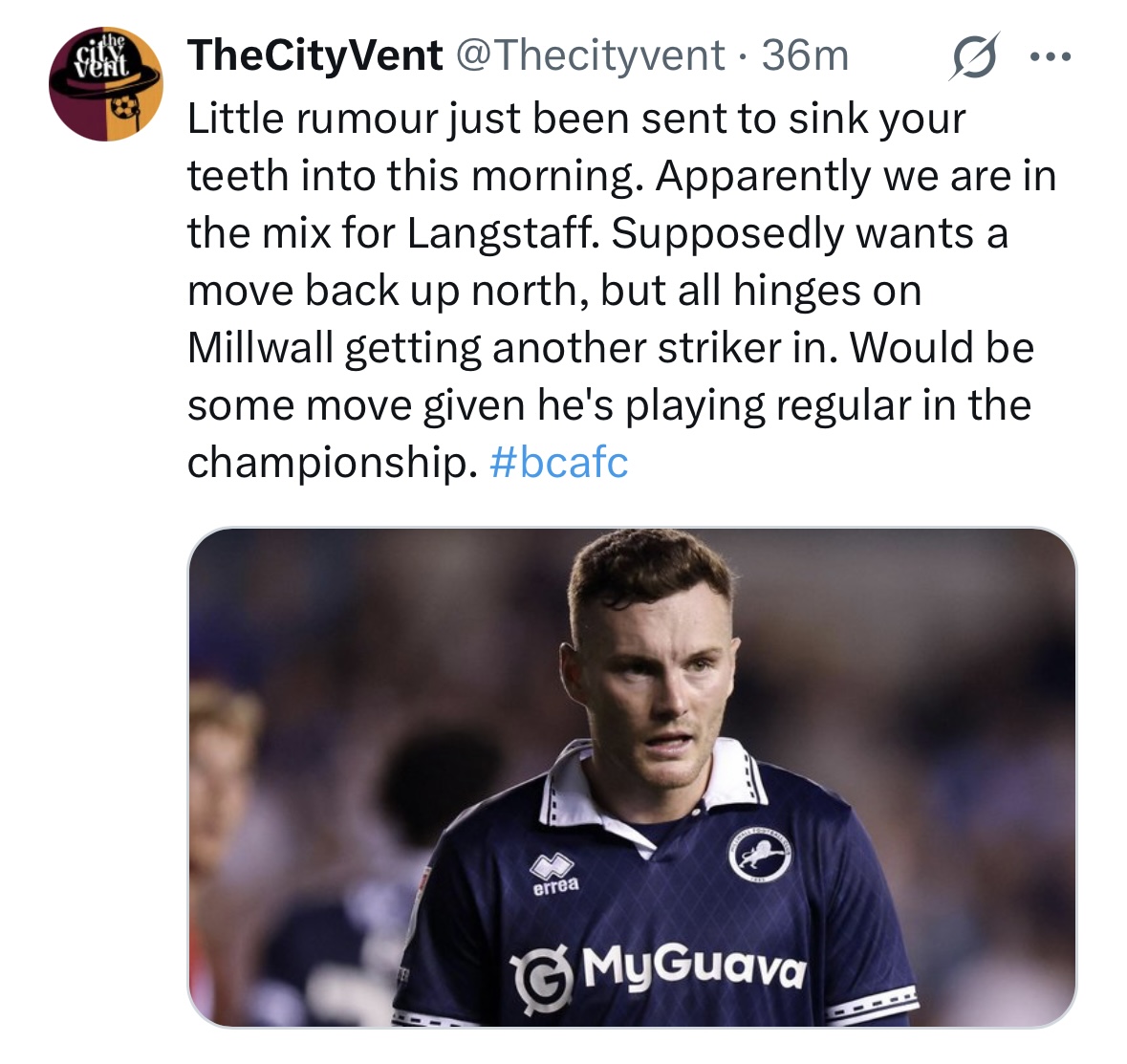Screen dimensions: 1127x1064
Task: Open the TheCityVent display name
Action: click(x=315, y=55)
